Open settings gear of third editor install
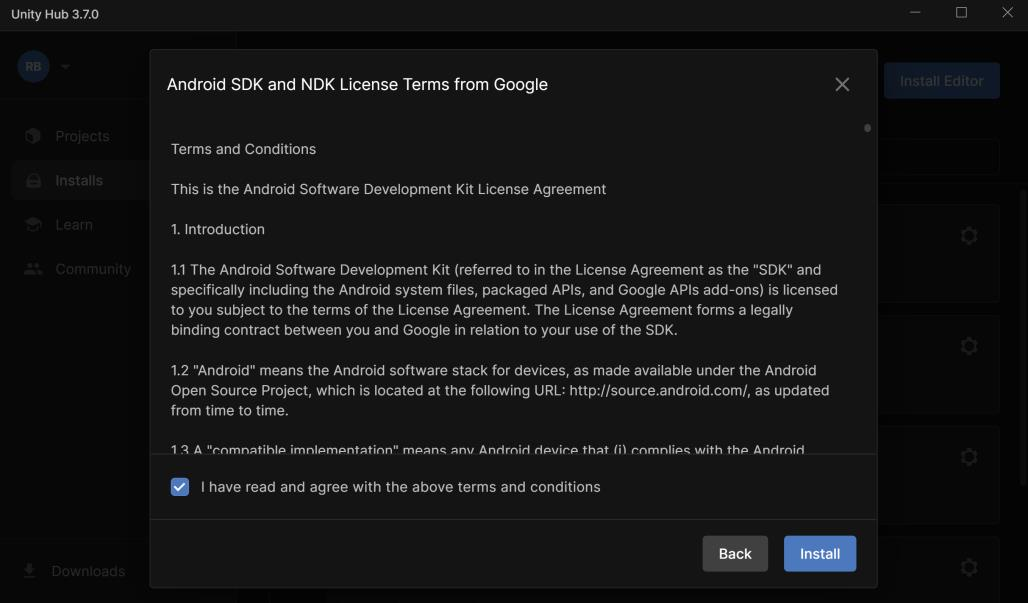Viewport: 1028px width, 603px height. 969,457
